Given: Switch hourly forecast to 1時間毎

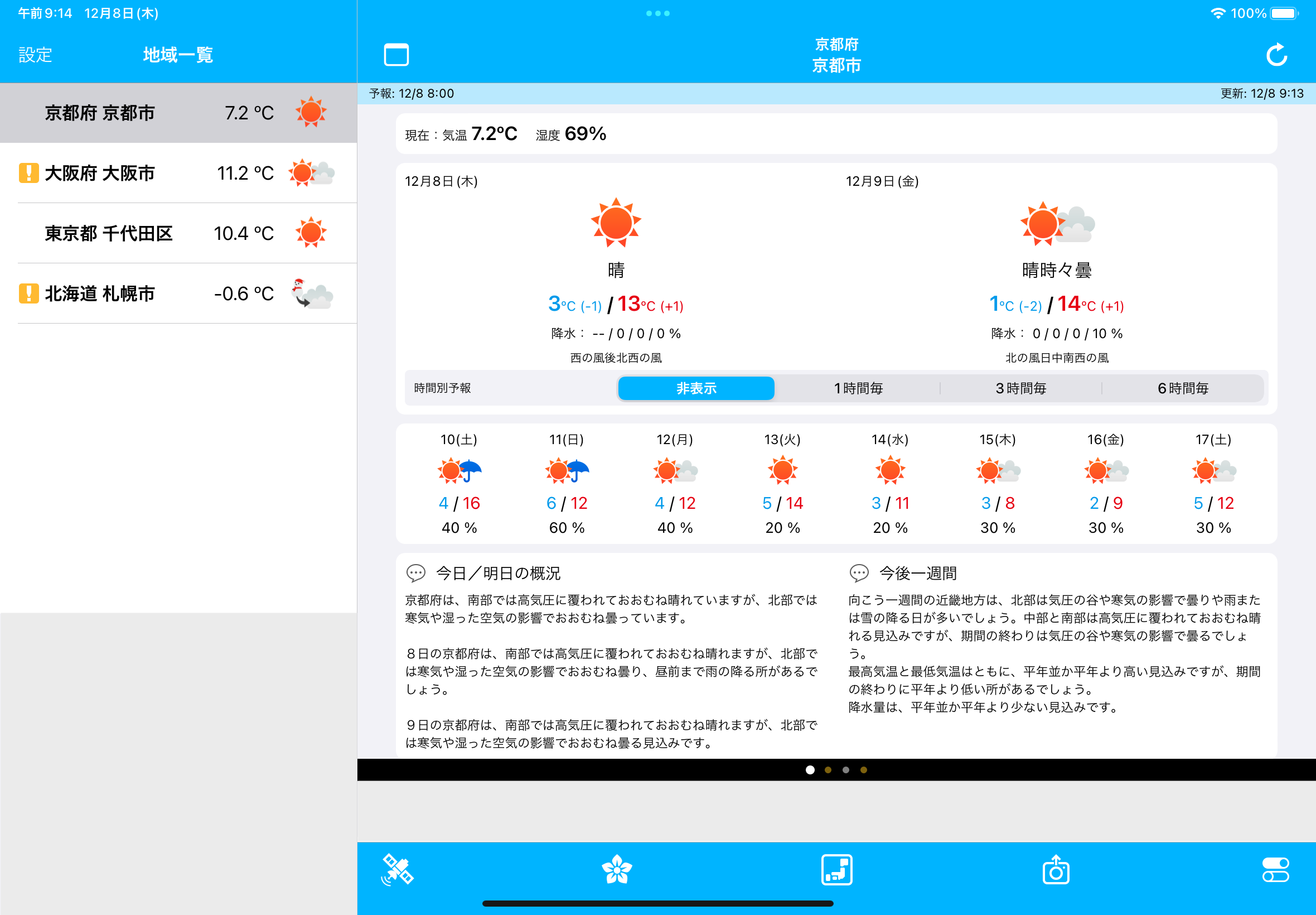Looking at the screenshot, I should tap(858, 388).
